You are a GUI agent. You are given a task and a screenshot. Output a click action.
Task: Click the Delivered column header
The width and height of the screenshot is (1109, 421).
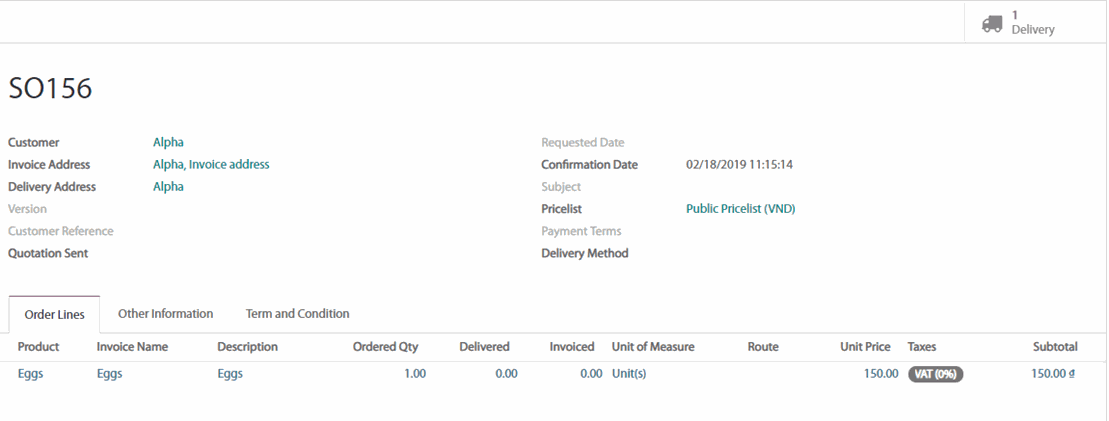point(484,347)
